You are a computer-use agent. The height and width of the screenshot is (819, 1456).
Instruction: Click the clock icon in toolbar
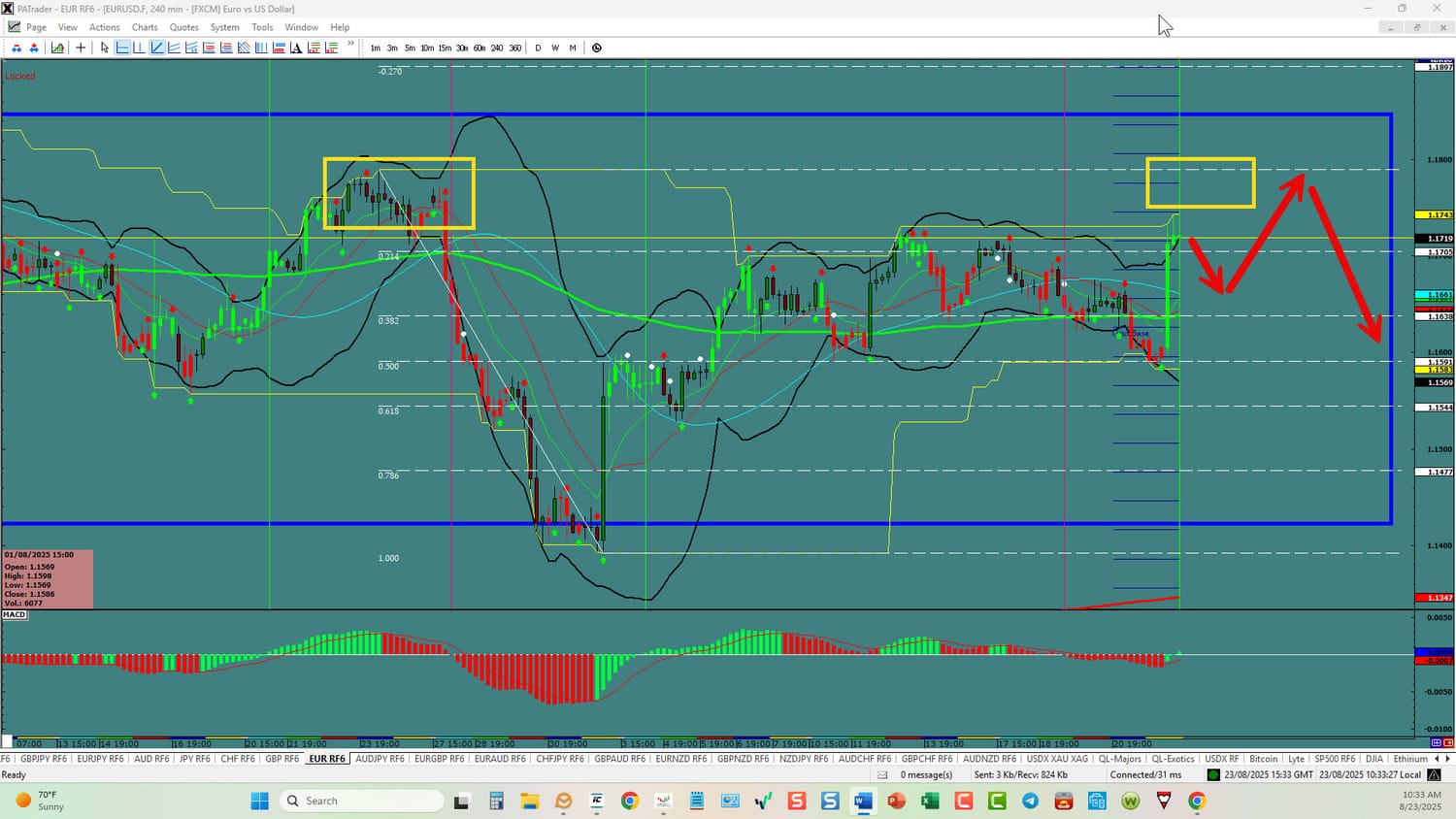click(597, 48)
